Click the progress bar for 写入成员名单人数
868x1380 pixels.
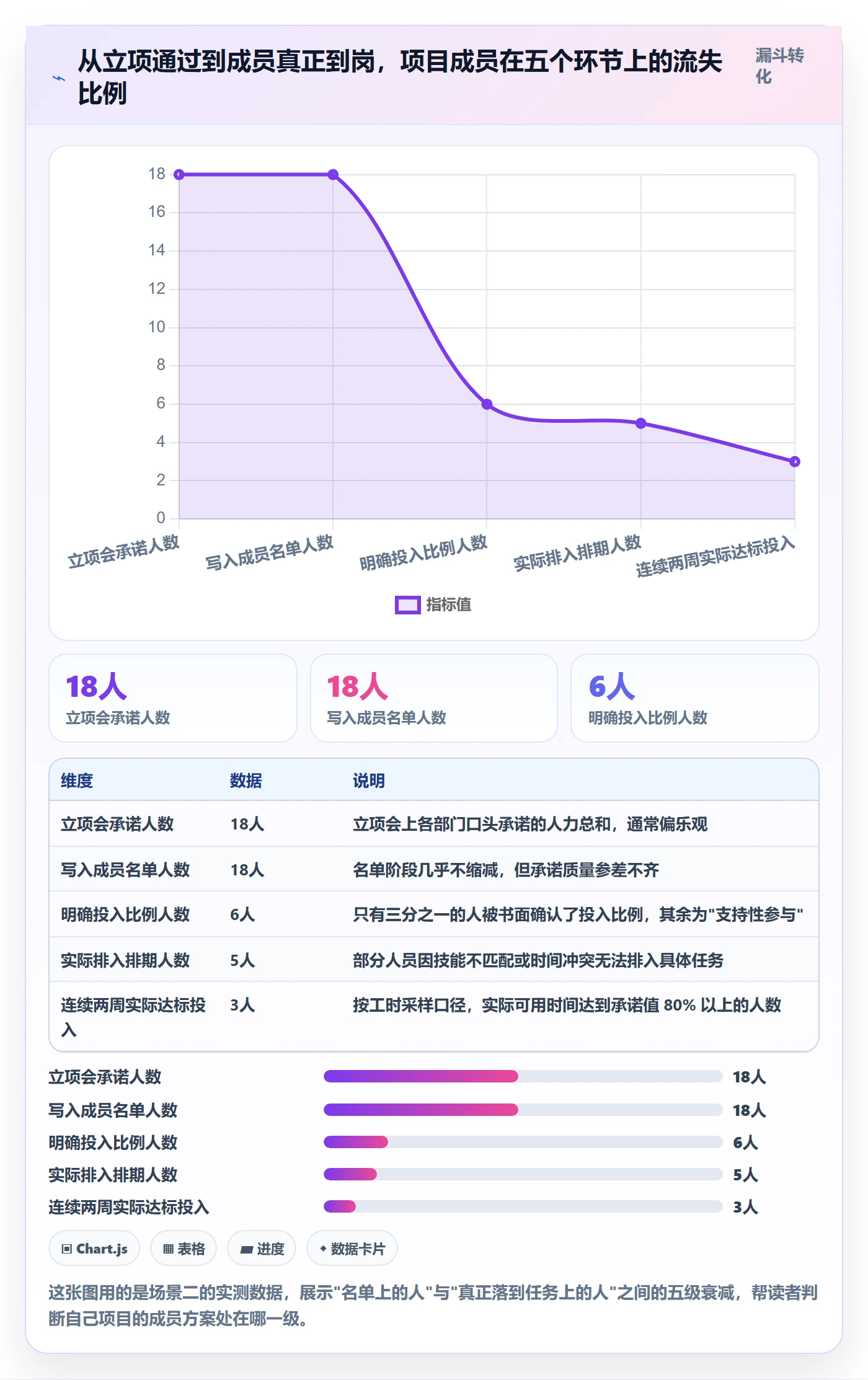click(523, 1110)
